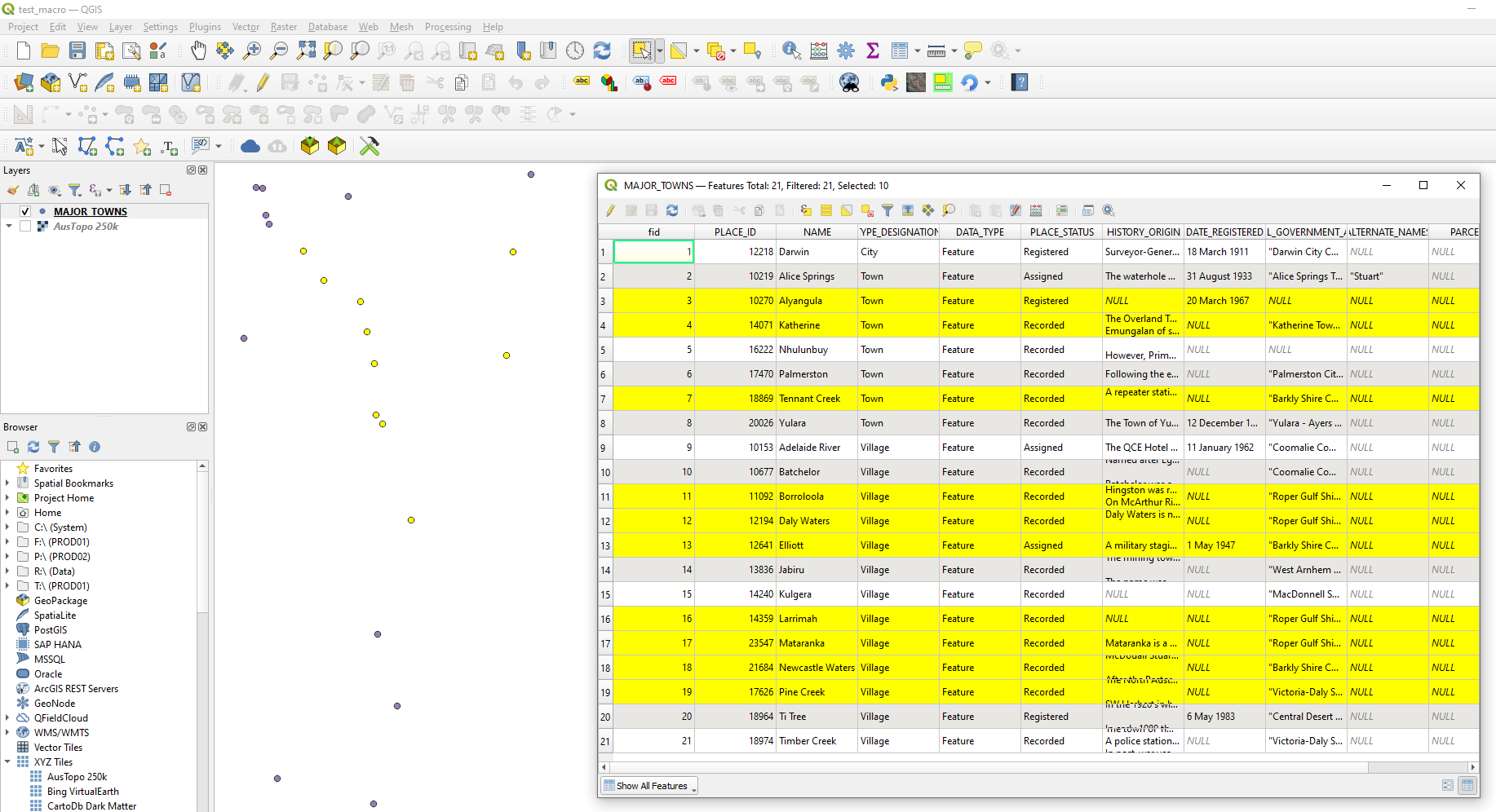Click the QFieldCloud blue cloud icon

tap(250, 146)
